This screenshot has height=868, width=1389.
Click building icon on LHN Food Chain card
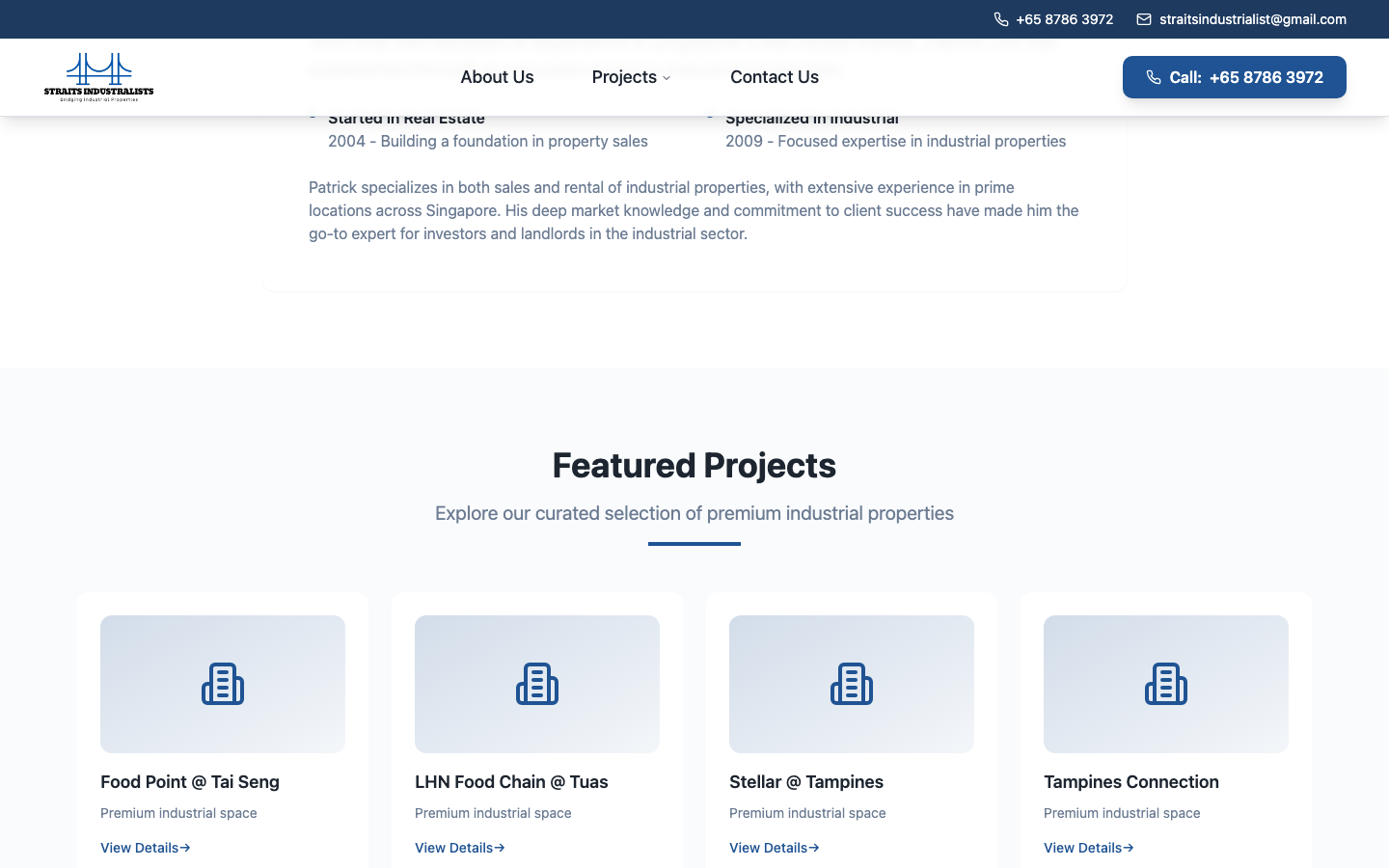pos(537,684)
